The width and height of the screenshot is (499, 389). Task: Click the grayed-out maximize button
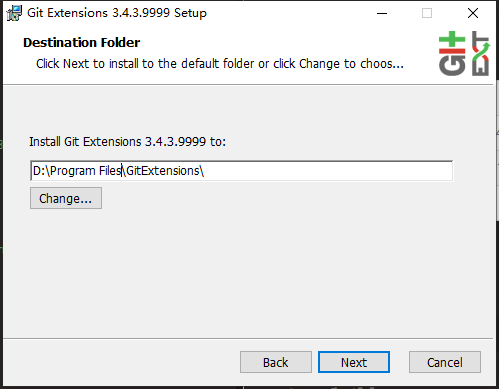coord(427,13)
